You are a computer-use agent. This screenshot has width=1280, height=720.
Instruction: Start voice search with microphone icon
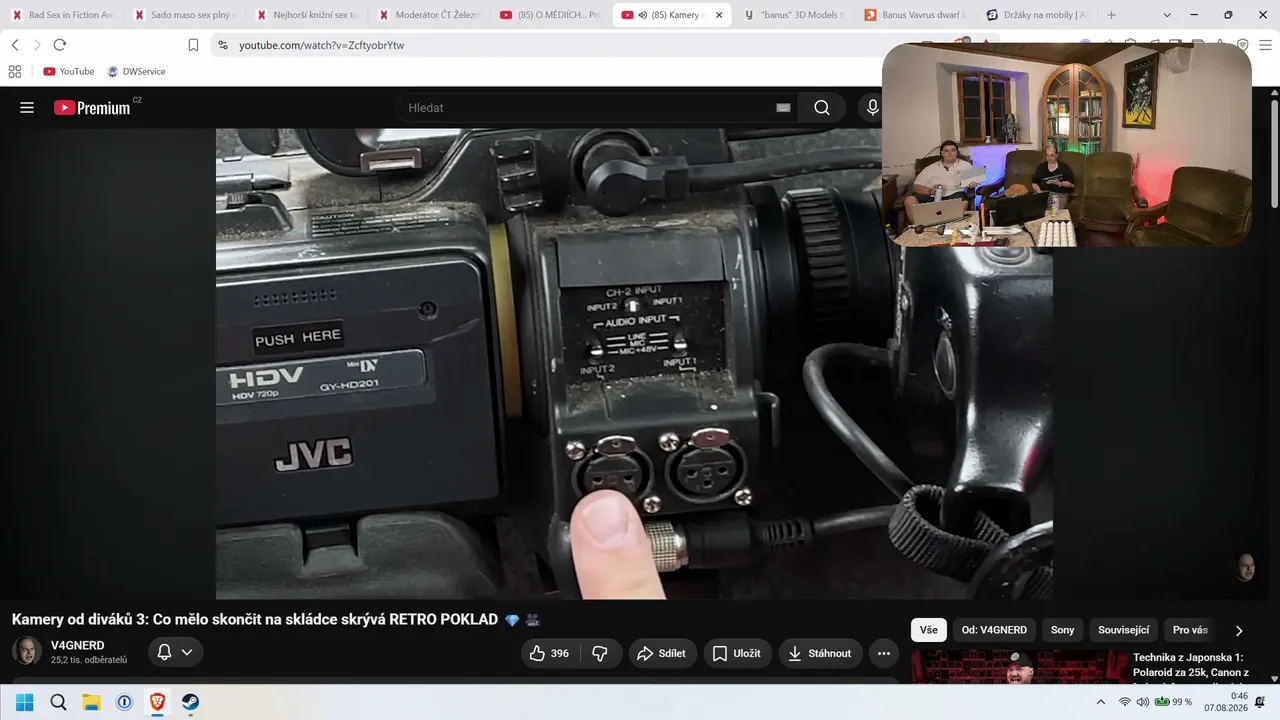pyautogui.click(x=872, y=108)
